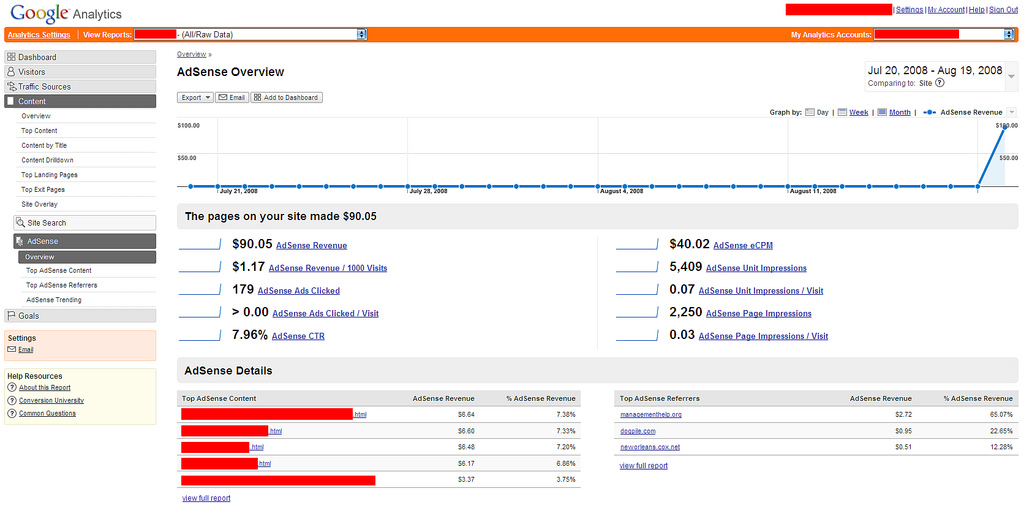The image size is (1024, 532).
Task: View full report under Top AdSense Referrers
Action: pyautogui.click(x=643, y=465)
